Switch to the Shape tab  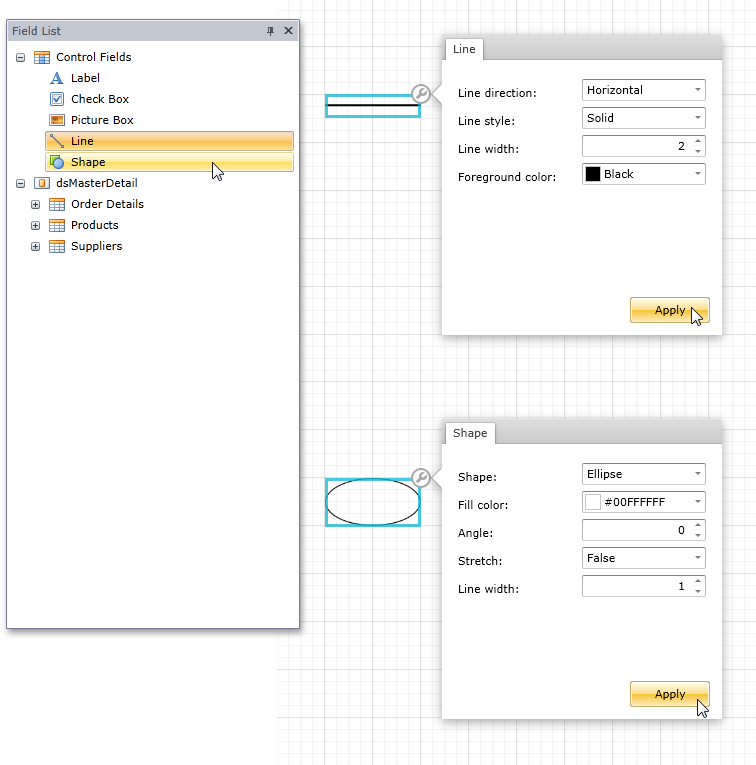coord(470,433)
